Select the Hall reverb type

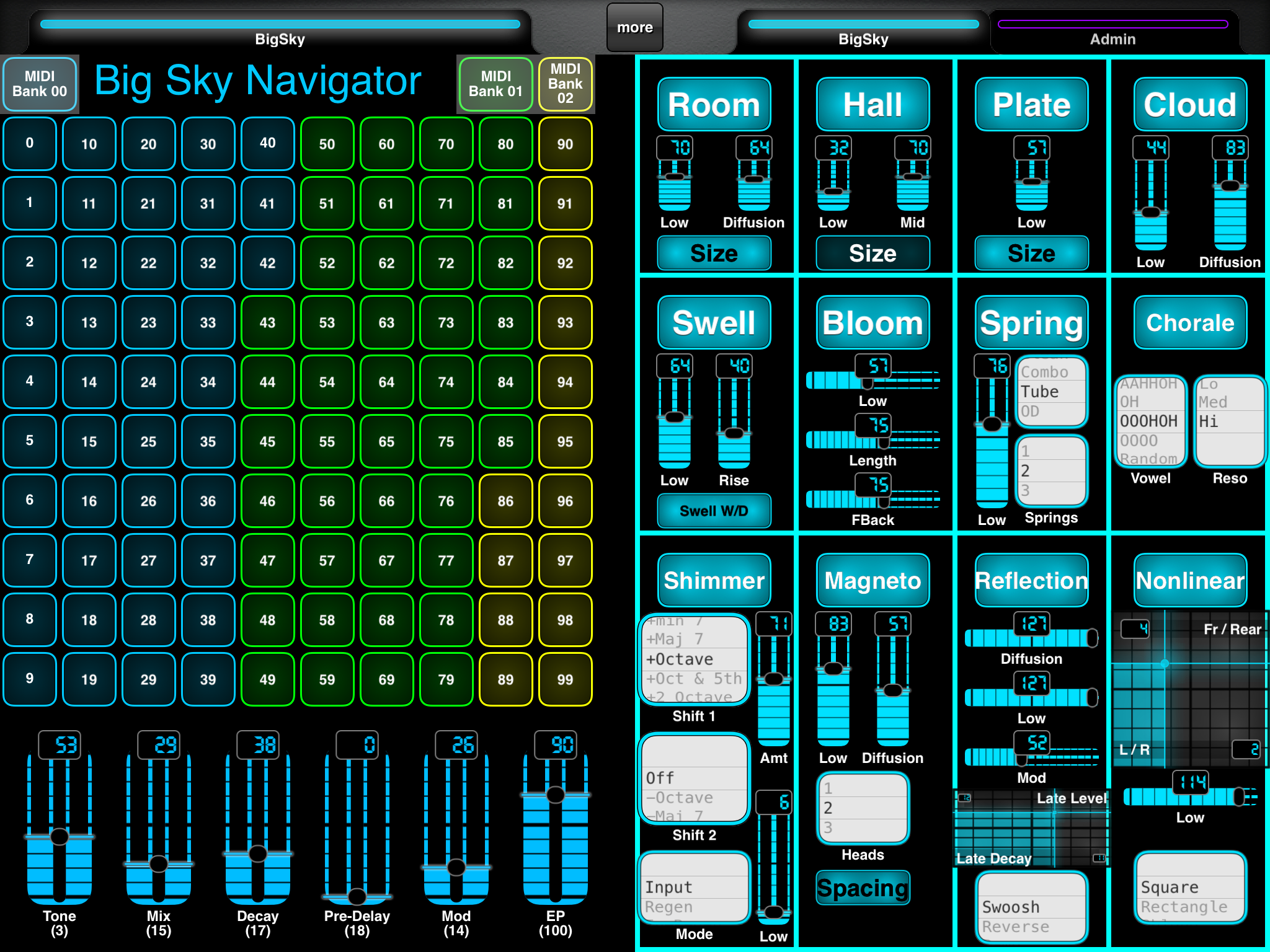[x=873, y=104]
